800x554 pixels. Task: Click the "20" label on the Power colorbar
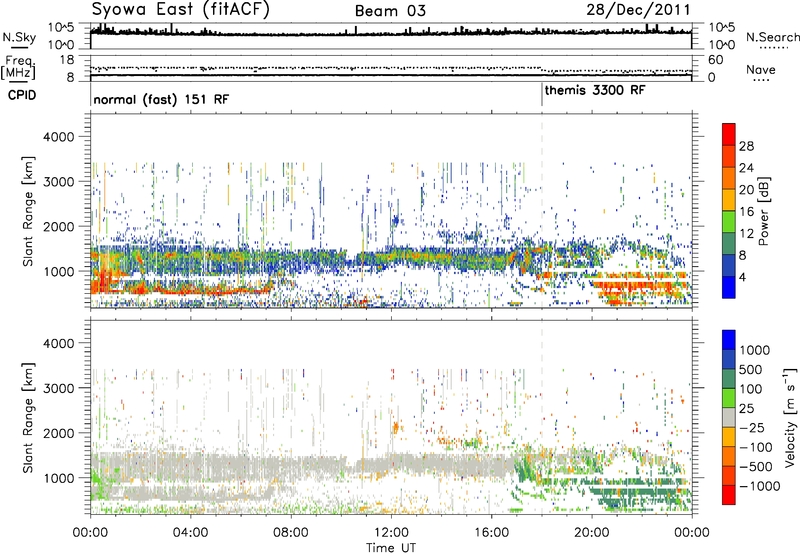tap(746, 190)
